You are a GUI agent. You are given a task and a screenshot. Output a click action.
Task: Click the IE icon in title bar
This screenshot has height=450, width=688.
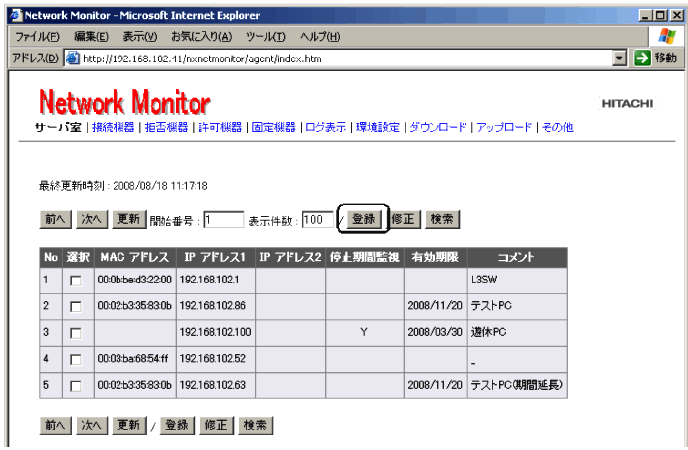tap(16, 15)
